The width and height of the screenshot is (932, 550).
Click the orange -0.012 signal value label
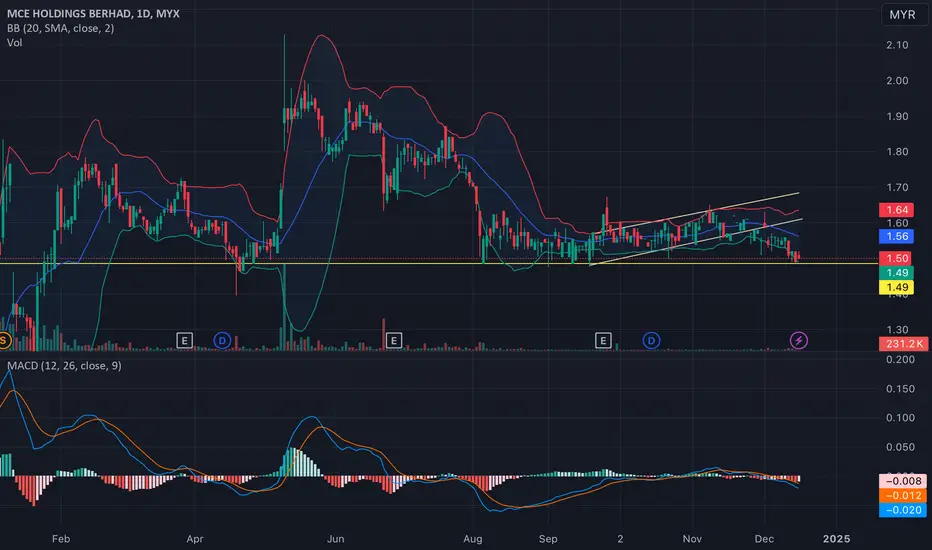(902, 495)
